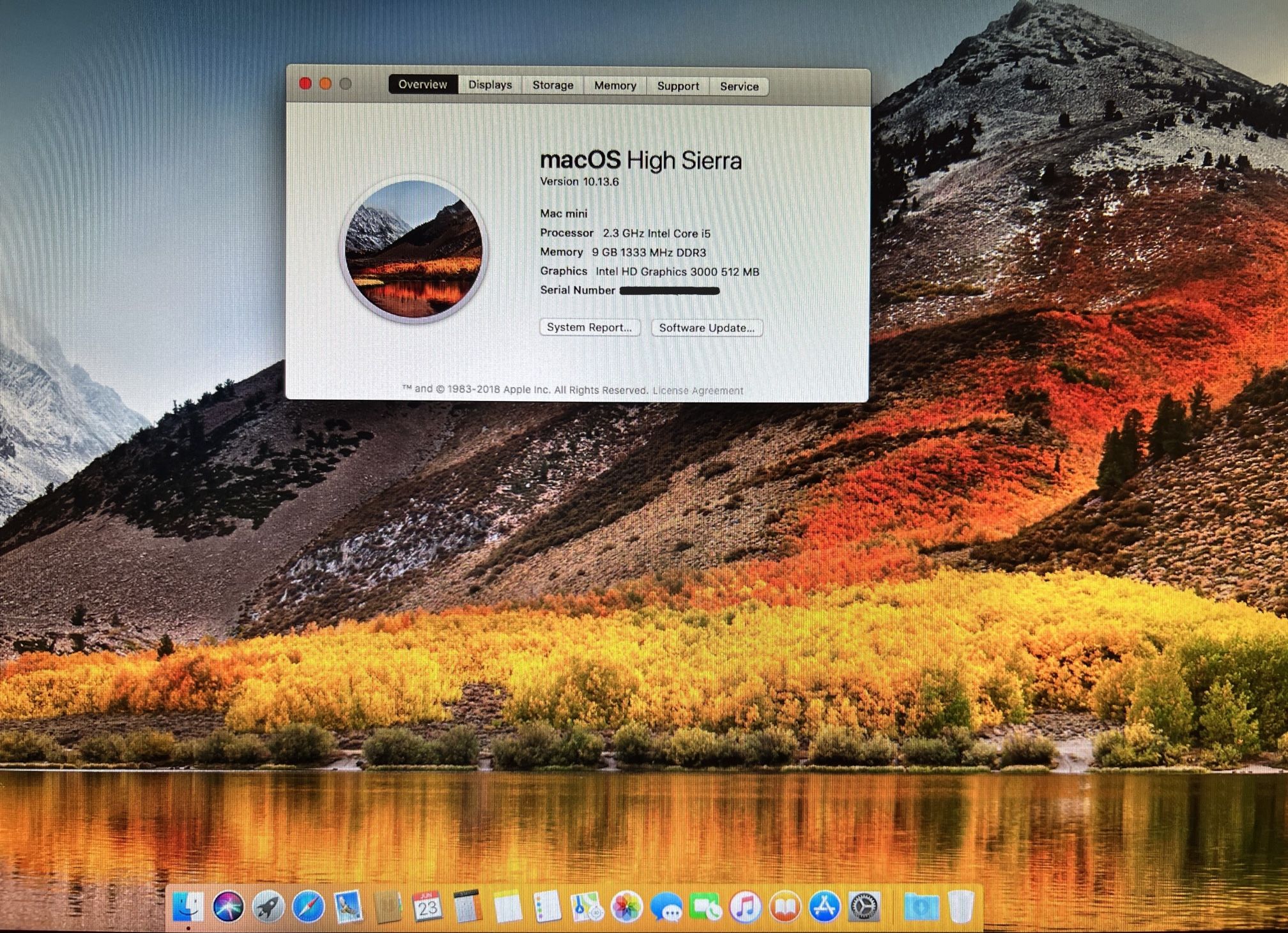This screenshot has height=933, width=1288.
Task: Switch to the Overview tab
Action: 423,84
